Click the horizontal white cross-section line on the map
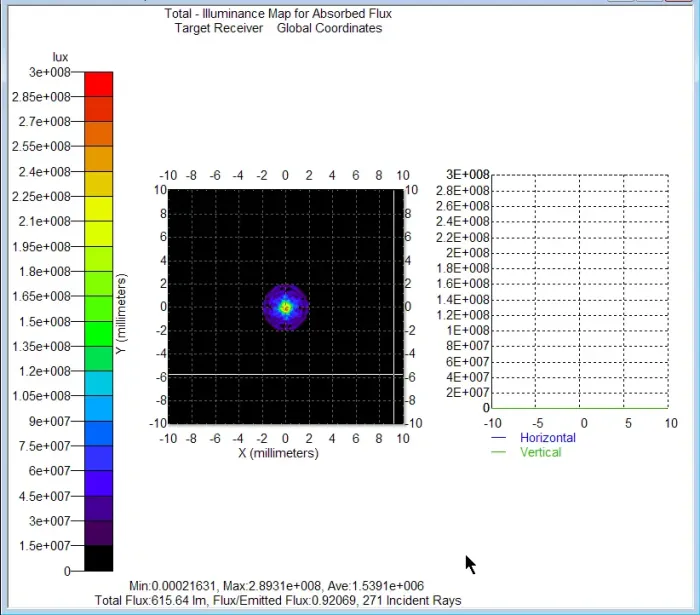Viewport: 700px width, 615px height. click(286, 374)
